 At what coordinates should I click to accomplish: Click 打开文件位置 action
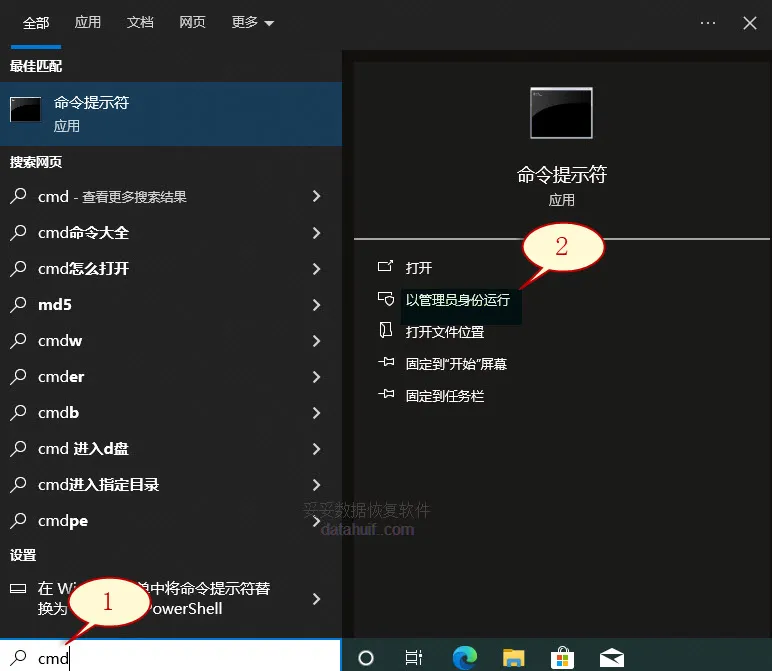click(x=444, y=332)
